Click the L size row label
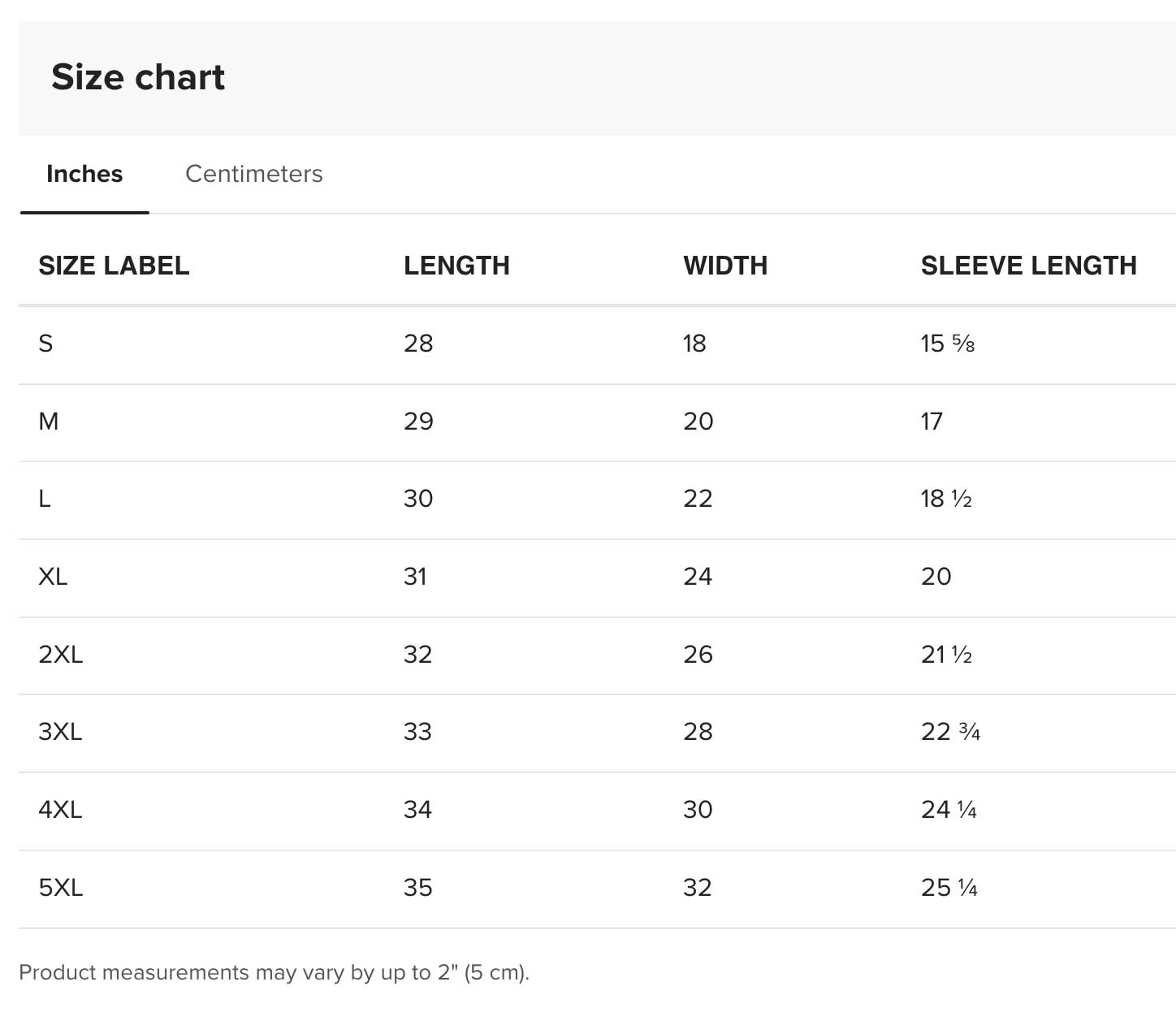The image size is (1176, 1012). coord(45,499)
